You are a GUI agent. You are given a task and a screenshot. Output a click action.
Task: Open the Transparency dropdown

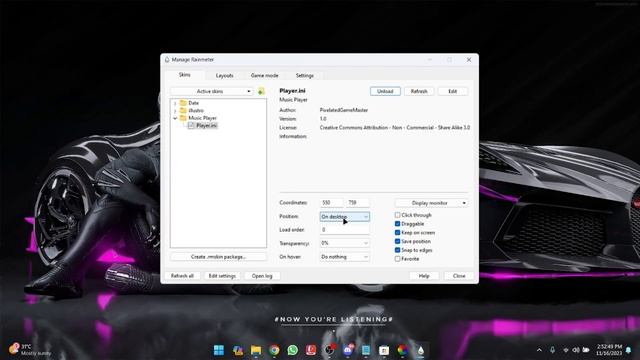pyautogui.click(x=344, y=243)
